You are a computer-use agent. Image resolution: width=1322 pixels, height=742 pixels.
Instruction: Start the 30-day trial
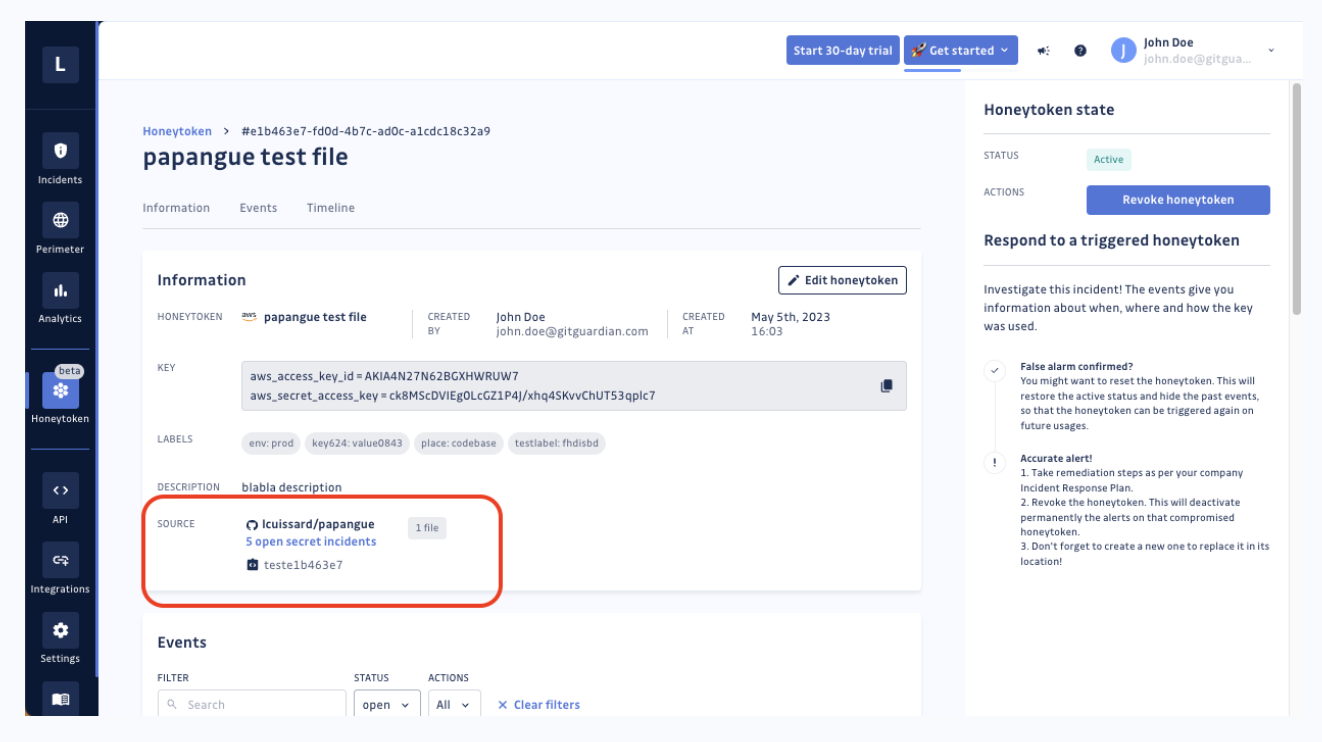coord(843,51)
